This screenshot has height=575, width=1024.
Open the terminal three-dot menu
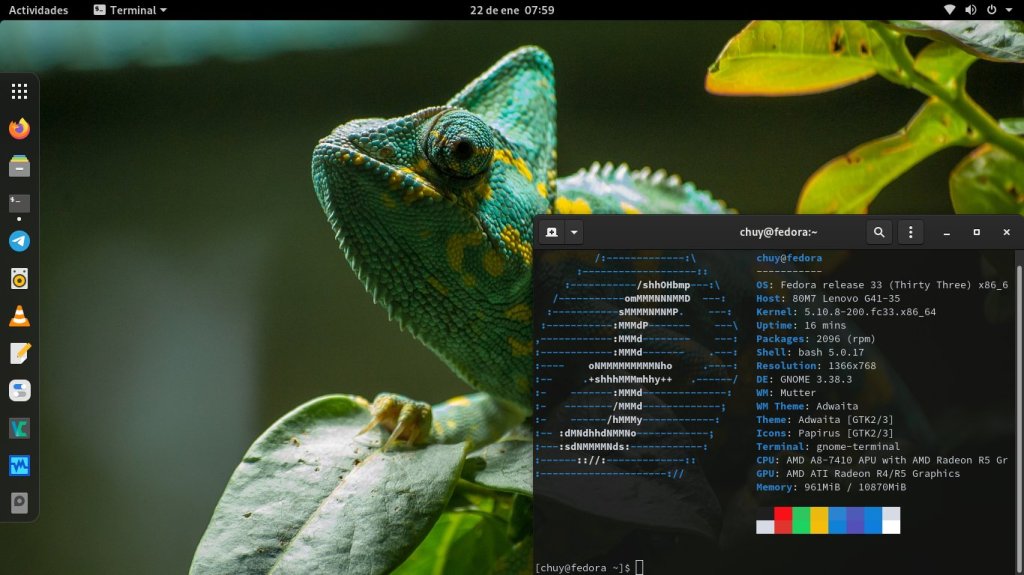[910, 232]
